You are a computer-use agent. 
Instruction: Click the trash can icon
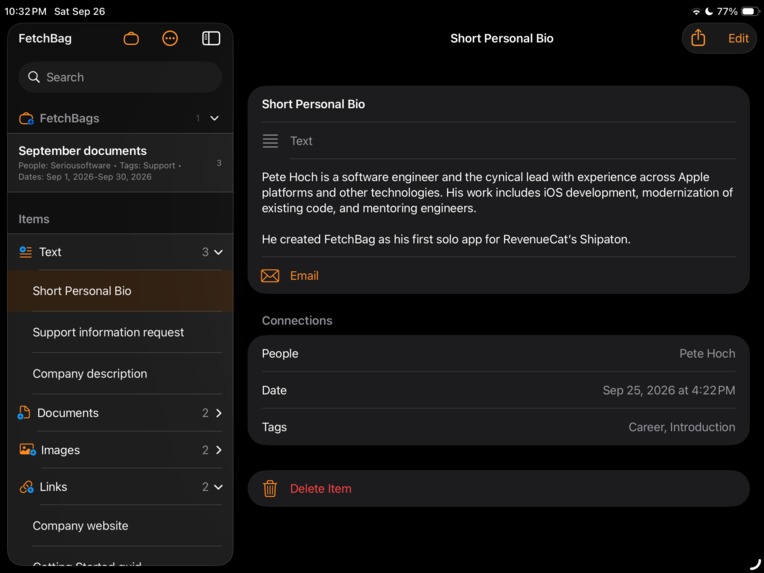pyautogui.click(x=270, y=489)
